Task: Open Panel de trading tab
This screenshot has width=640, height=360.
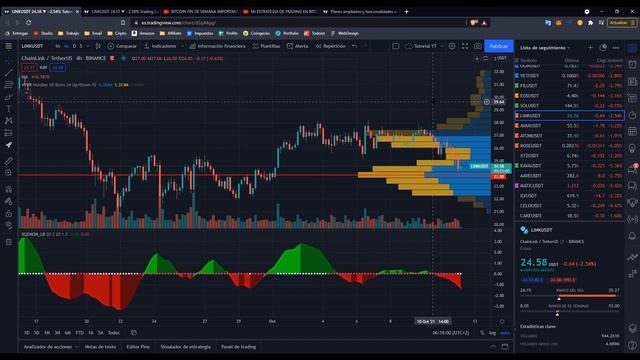Action: pos(238,347)
